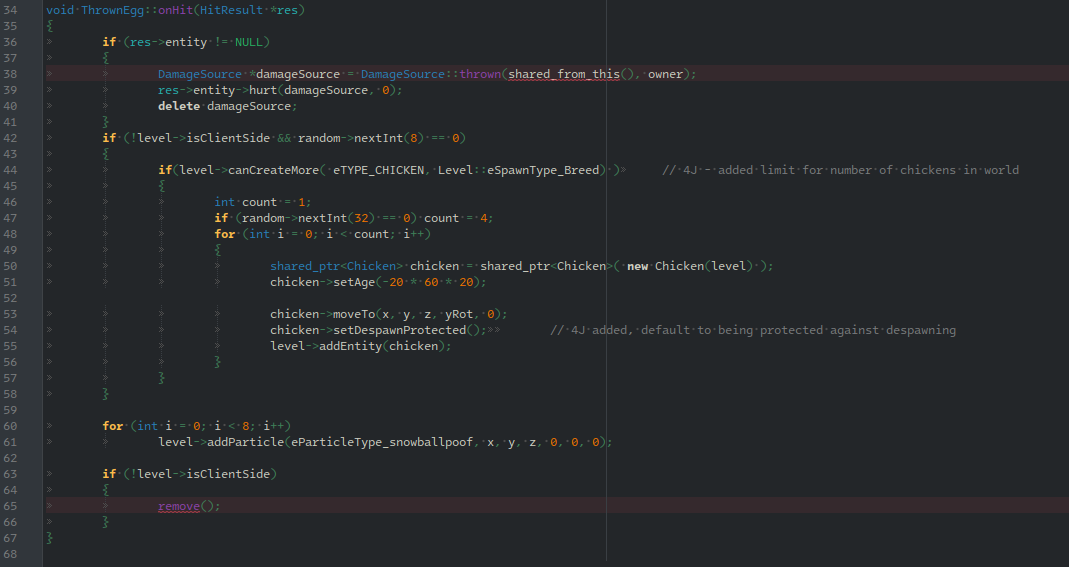Click the delete keyword on line 40
The height and width of the screenshot is (567, 1069).
[x=179, y=106]
